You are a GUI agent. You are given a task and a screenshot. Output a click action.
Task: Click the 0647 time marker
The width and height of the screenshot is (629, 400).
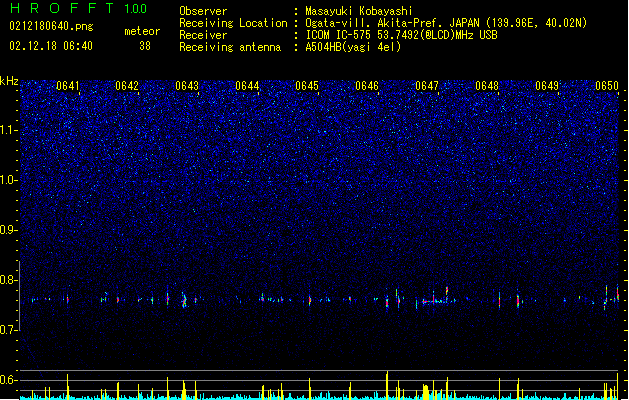[427, 86]
